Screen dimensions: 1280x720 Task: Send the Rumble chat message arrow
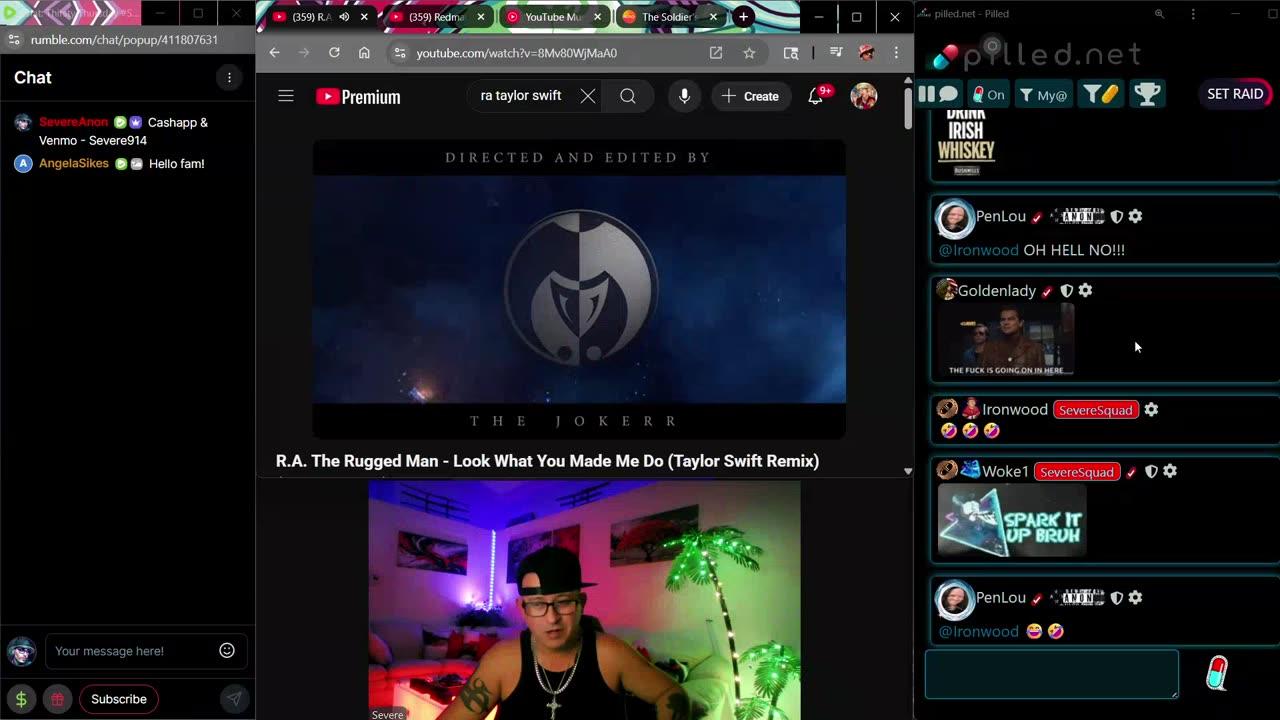233,699
